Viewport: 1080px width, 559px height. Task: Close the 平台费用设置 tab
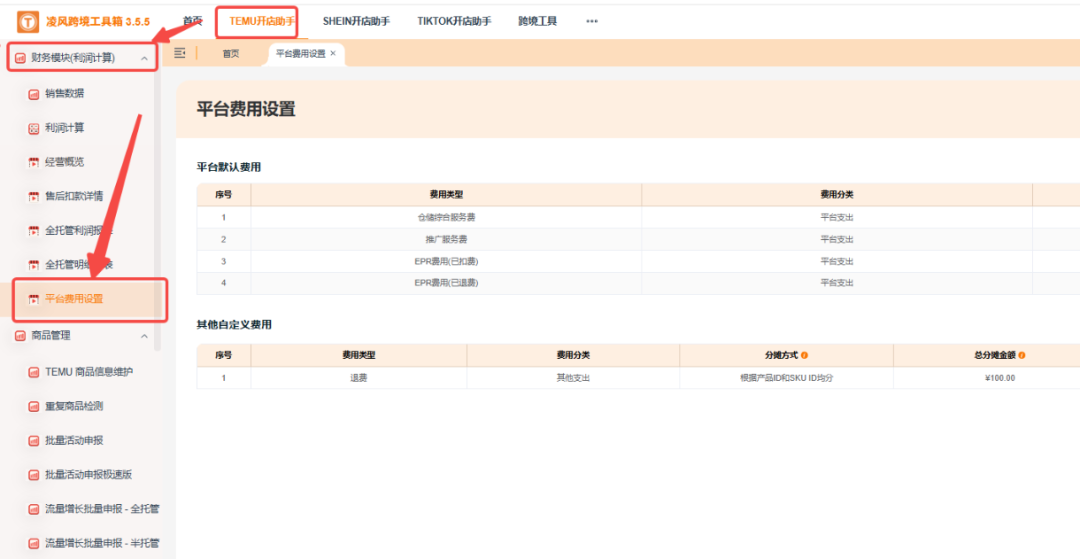(x=333, y=53)
